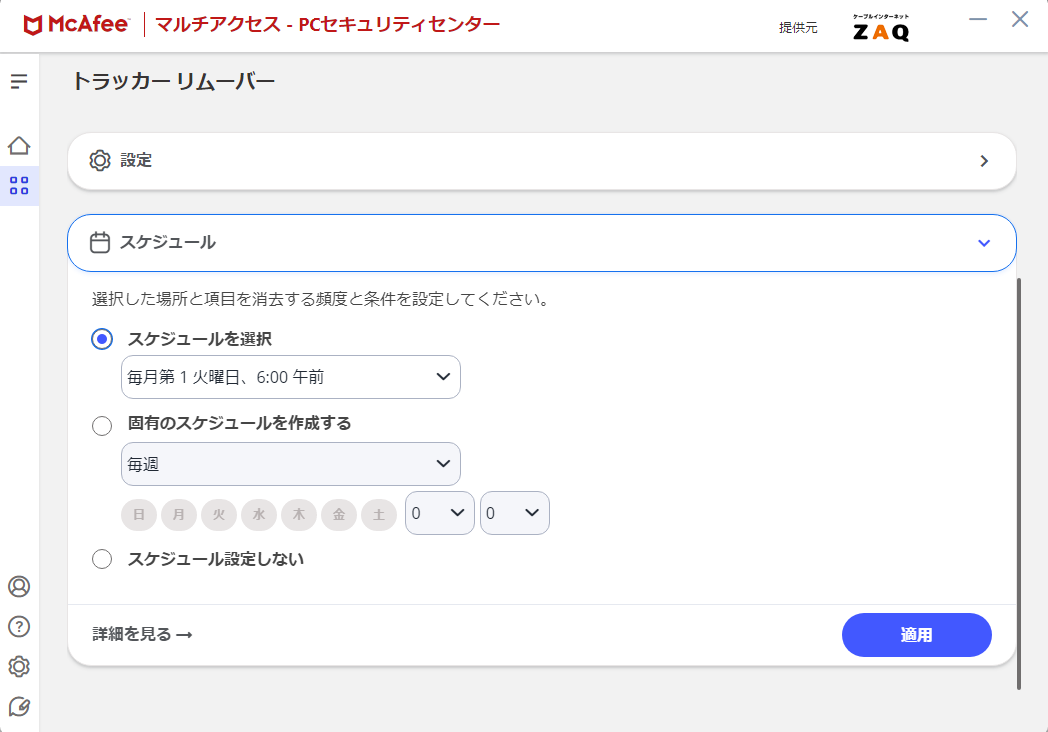Viewport: 1048px width, 732px height.
Task: Click the gear icon in 設定 row
Action: [x=100, y=160]
